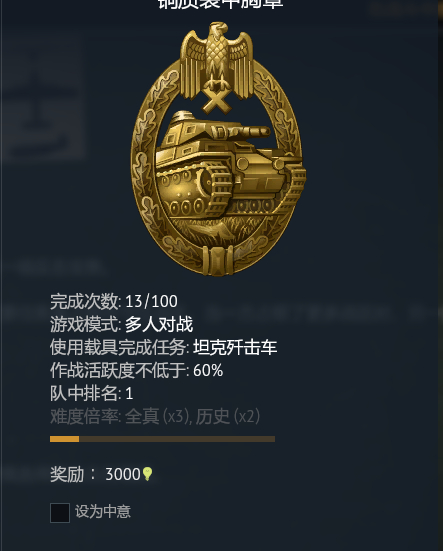Click the orange progress bar filled portion
This screenshot has height=551, width=443.
64,439
